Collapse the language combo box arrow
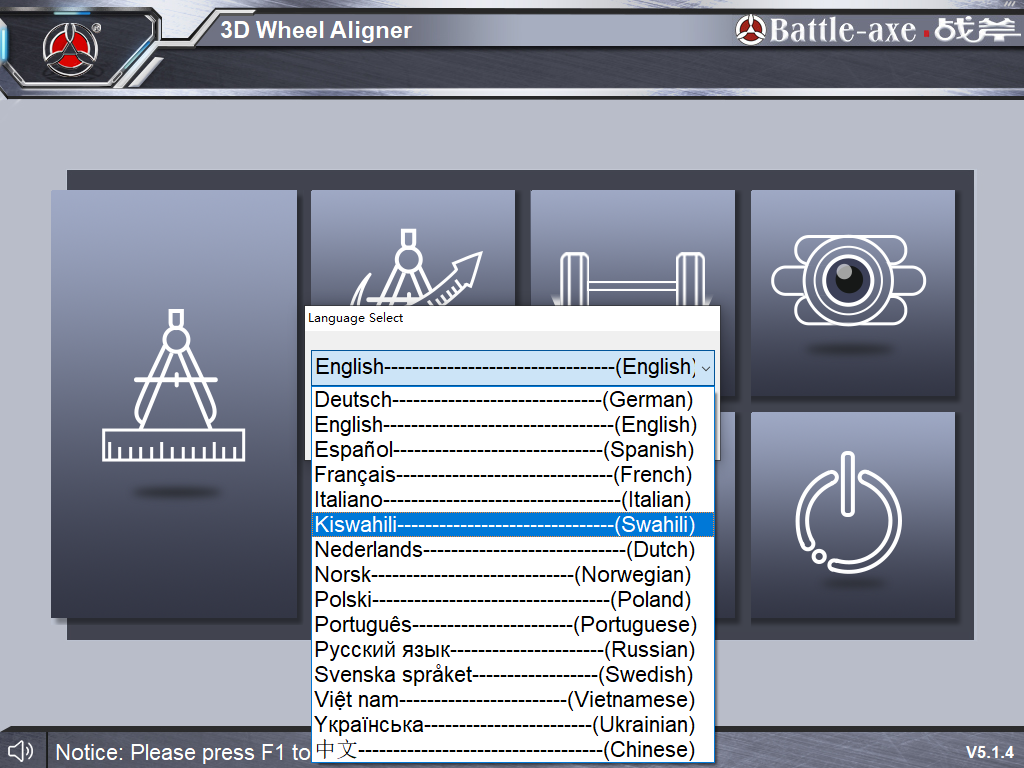 tap(706, 368)
